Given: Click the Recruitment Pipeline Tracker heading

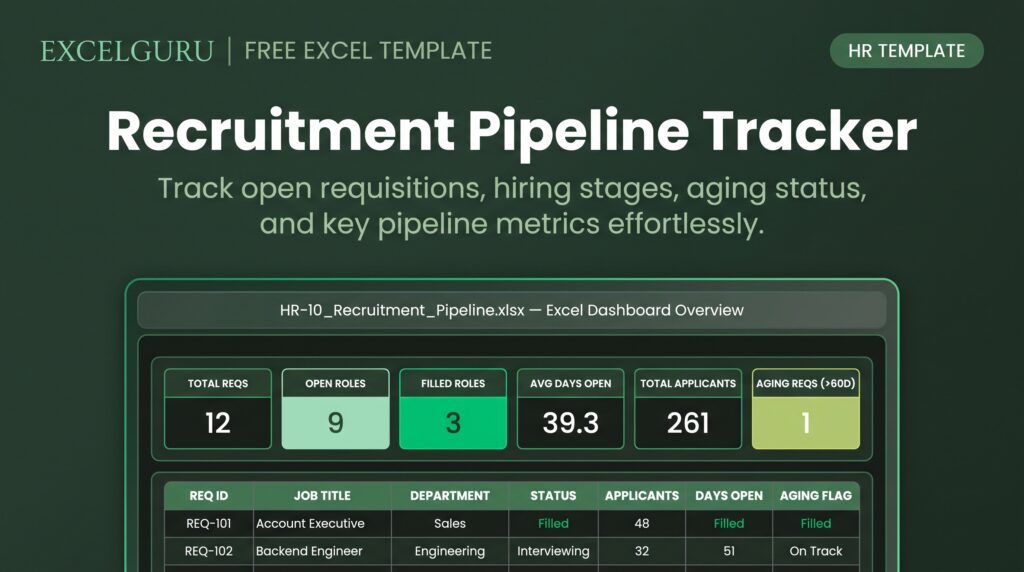Looking at the screenshot, I should click(512, 131).
